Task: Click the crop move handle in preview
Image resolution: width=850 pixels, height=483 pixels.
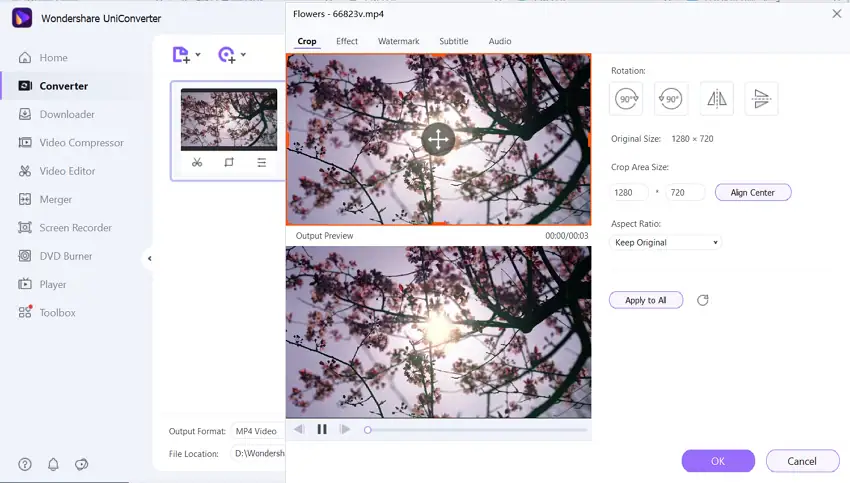Action: pyautogui.click(x=438, y=139)
